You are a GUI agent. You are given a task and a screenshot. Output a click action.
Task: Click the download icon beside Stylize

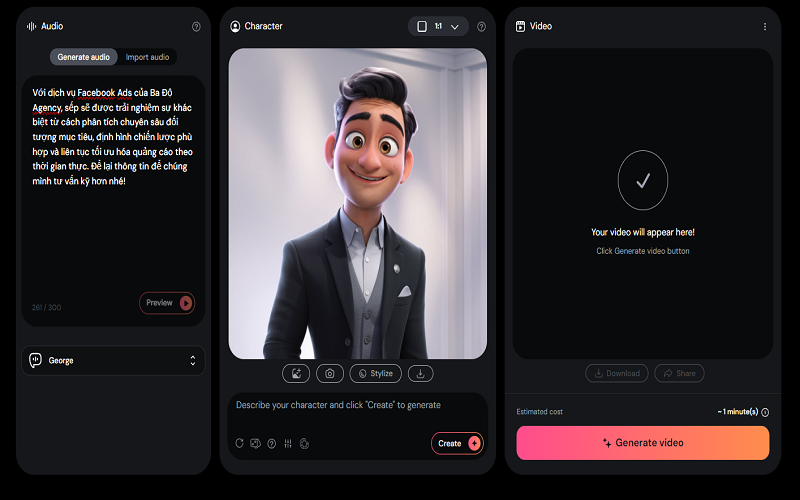click(x=421, y=373)
